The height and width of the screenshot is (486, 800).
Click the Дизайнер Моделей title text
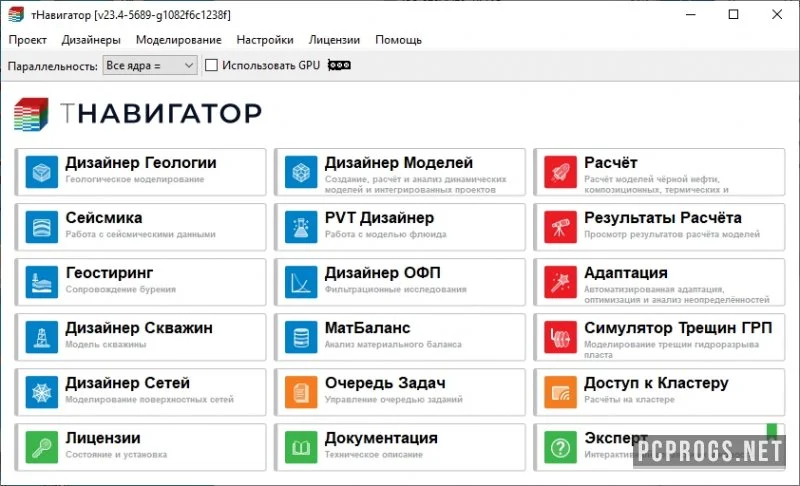(399, 163)
